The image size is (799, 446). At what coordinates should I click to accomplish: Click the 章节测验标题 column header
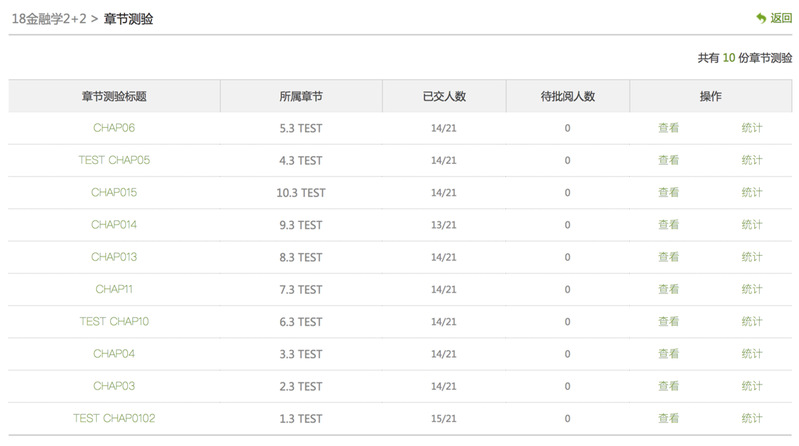pyautogui.click(x=114, y=96)
